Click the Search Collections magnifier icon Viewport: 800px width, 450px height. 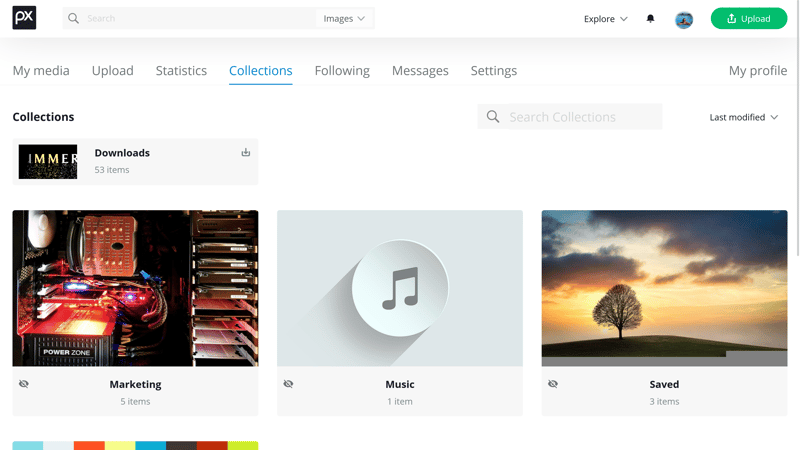coord(493,117)
